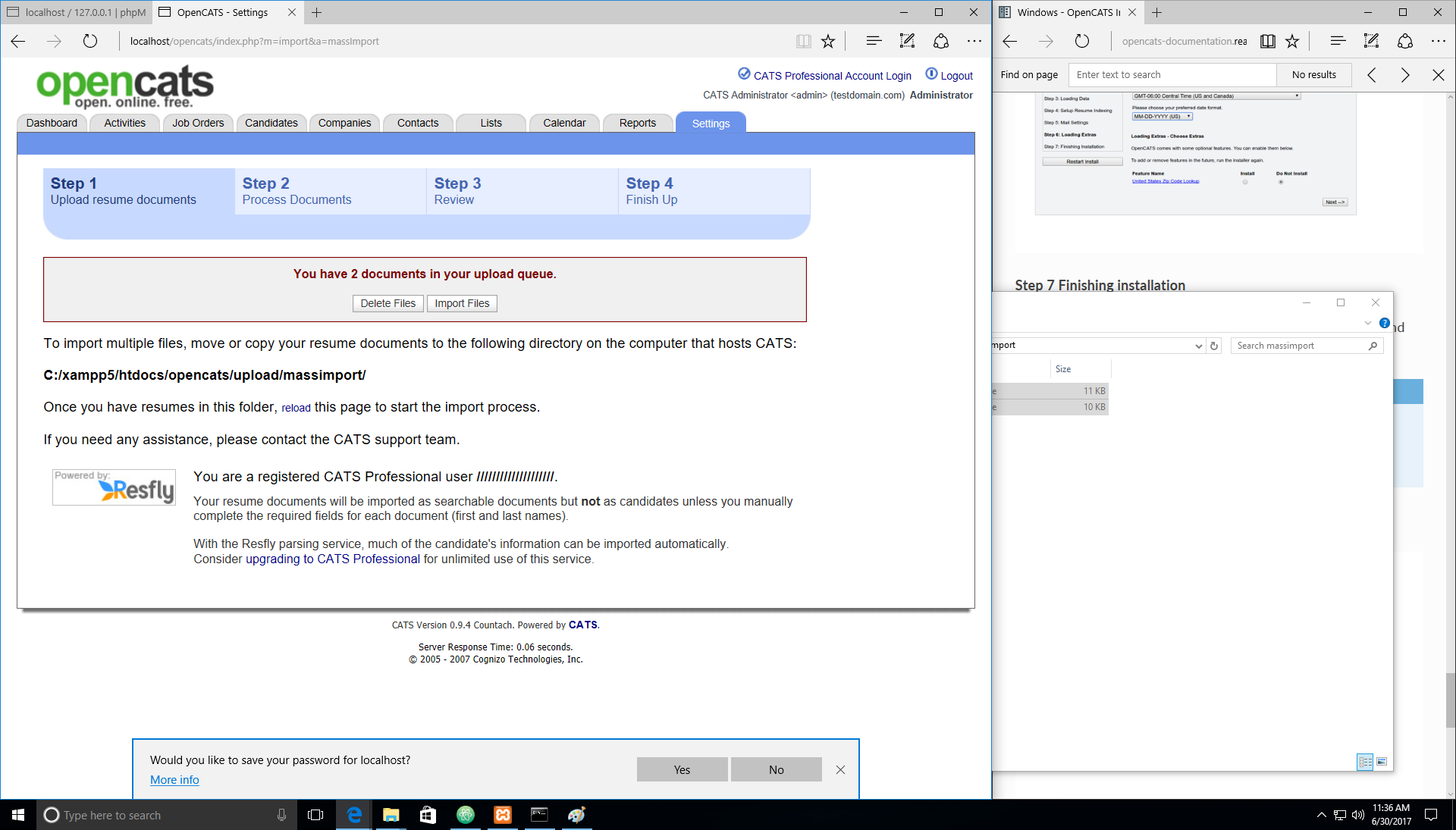Image resolution: width=1456 pixels, height=830 pixels.
Task: Select Install for United States Zip Code Lookup
Action: (x=1244, y=182)
